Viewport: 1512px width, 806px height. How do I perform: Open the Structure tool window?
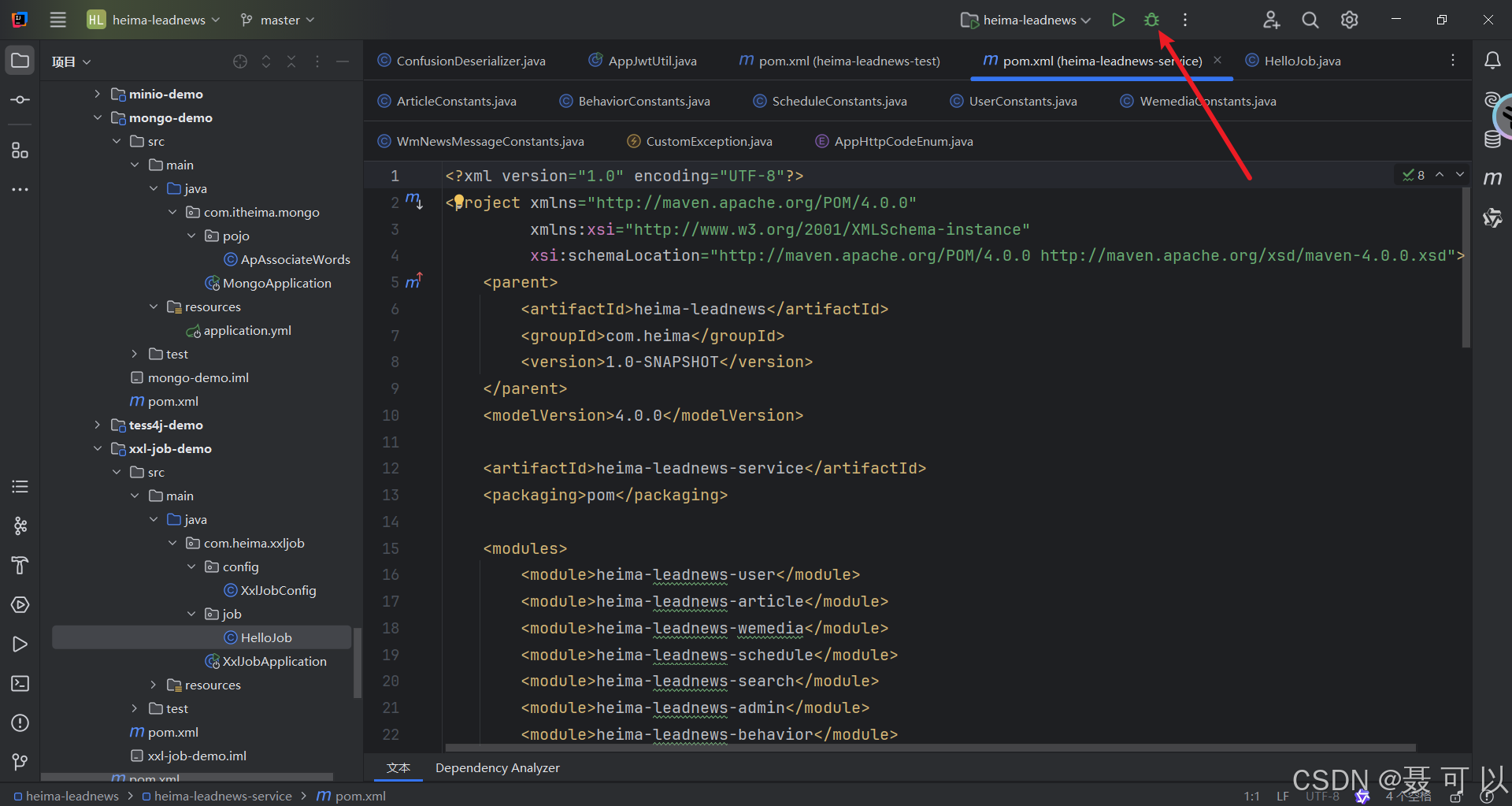tap(20, 150)
